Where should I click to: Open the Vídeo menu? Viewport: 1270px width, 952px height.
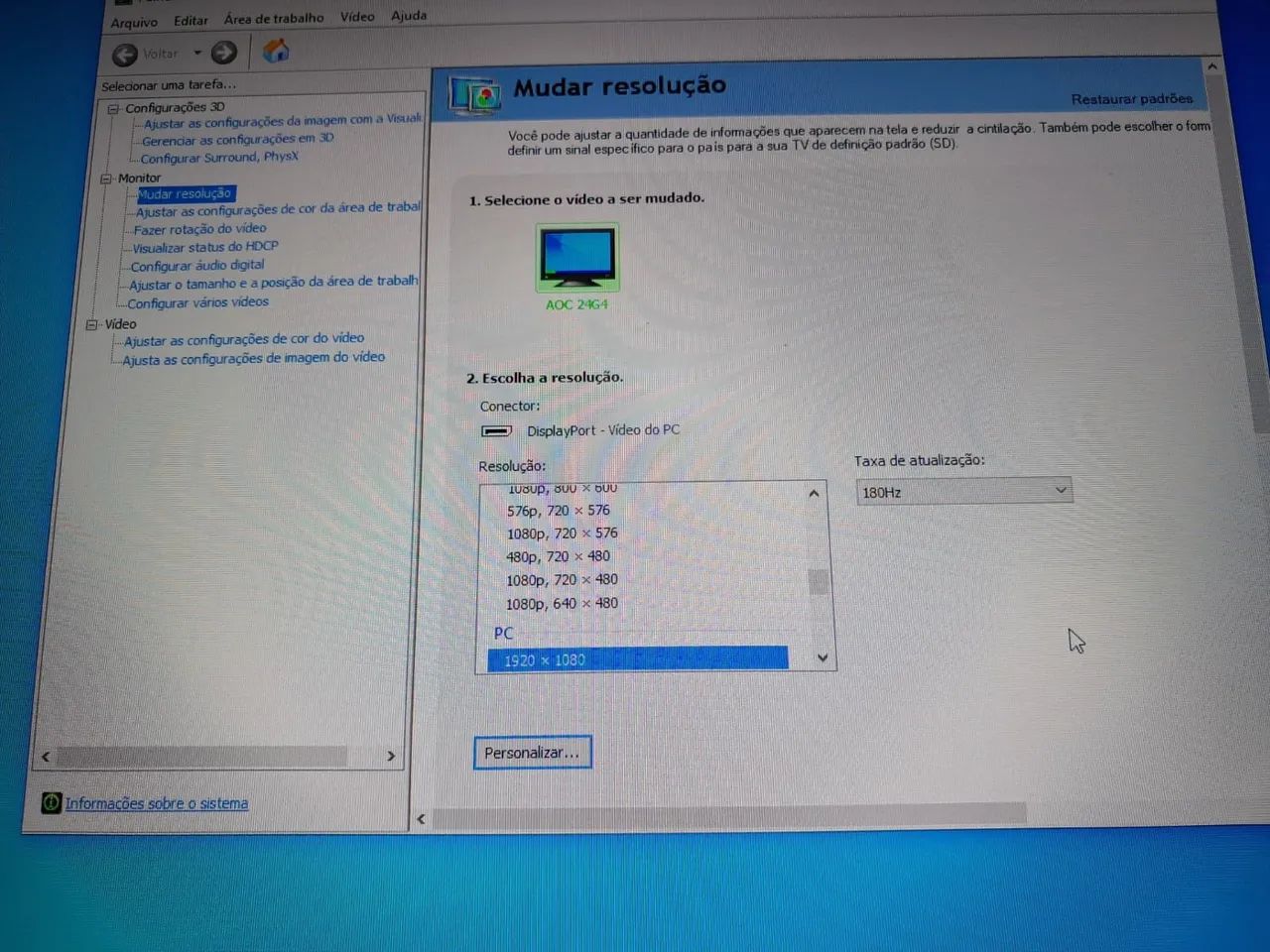357,16
